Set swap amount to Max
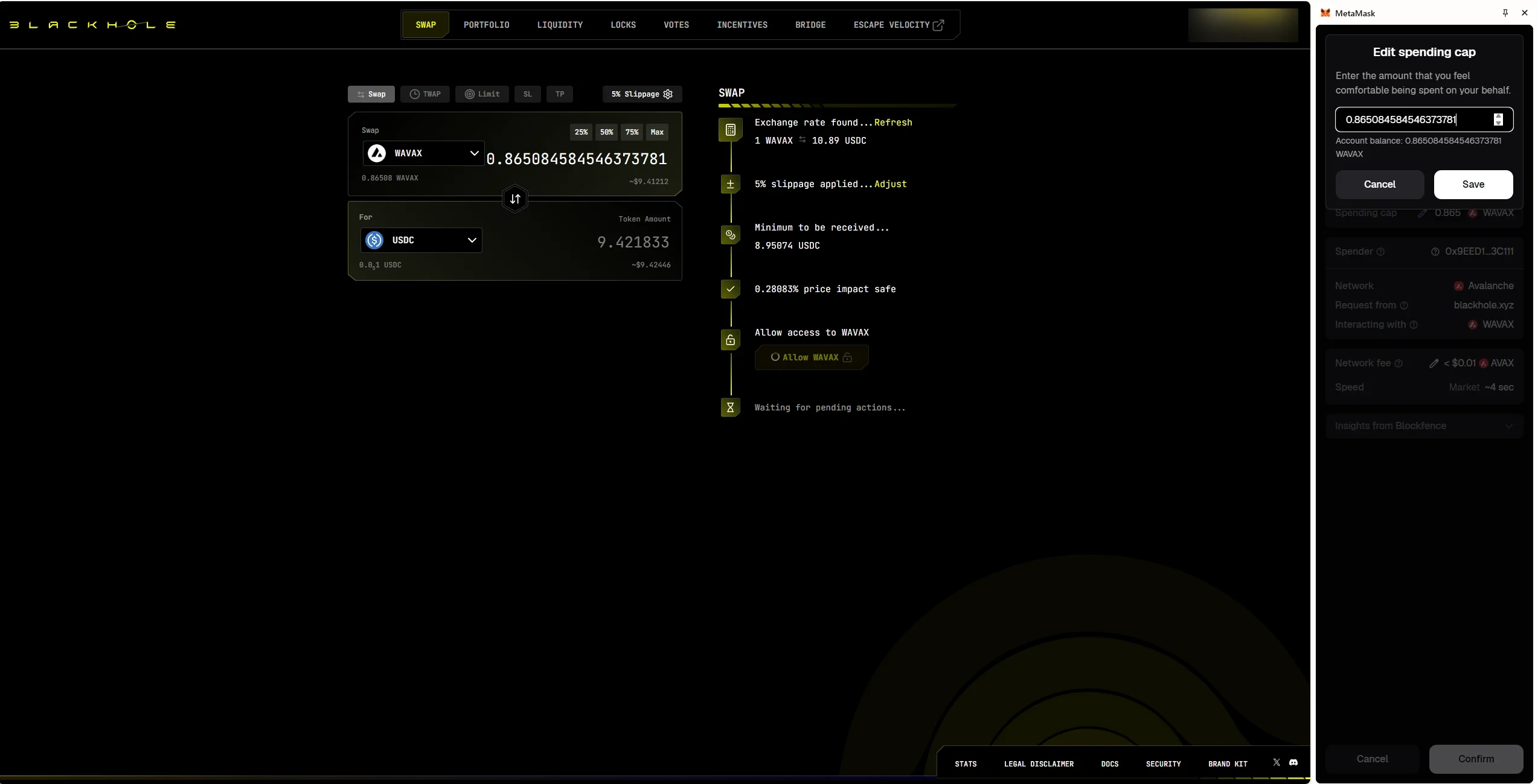This screenshot has width=1538, height=784. (x=657, y=132)
